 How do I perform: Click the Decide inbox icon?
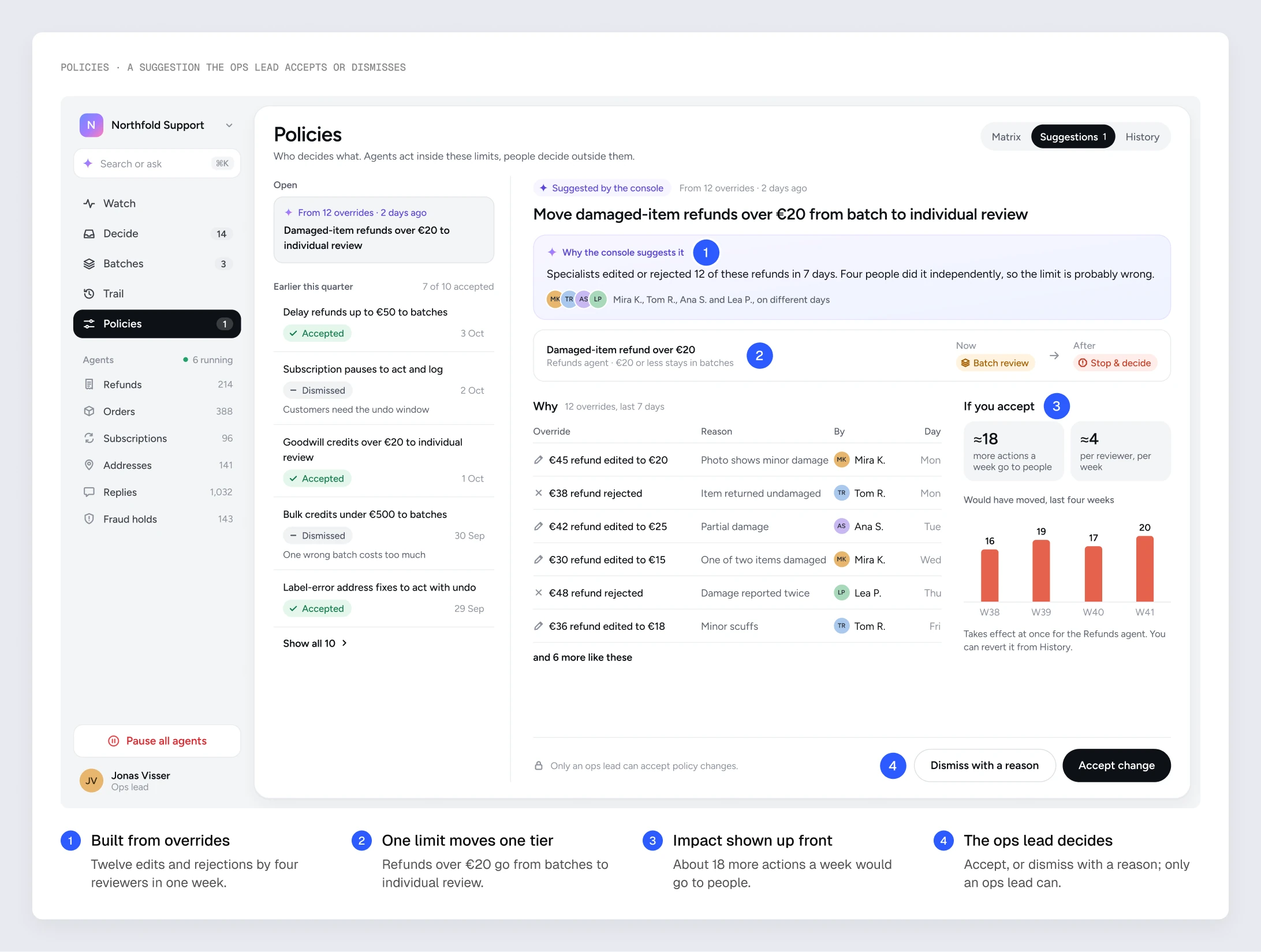tap(89, 234)
